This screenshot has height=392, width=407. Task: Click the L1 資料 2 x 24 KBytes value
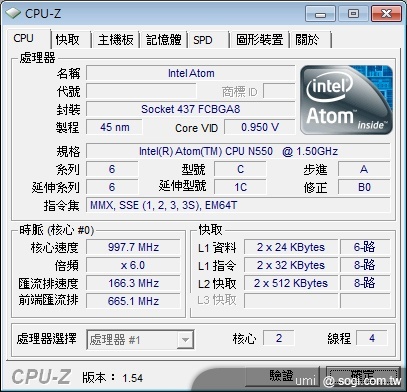point(291,247)
